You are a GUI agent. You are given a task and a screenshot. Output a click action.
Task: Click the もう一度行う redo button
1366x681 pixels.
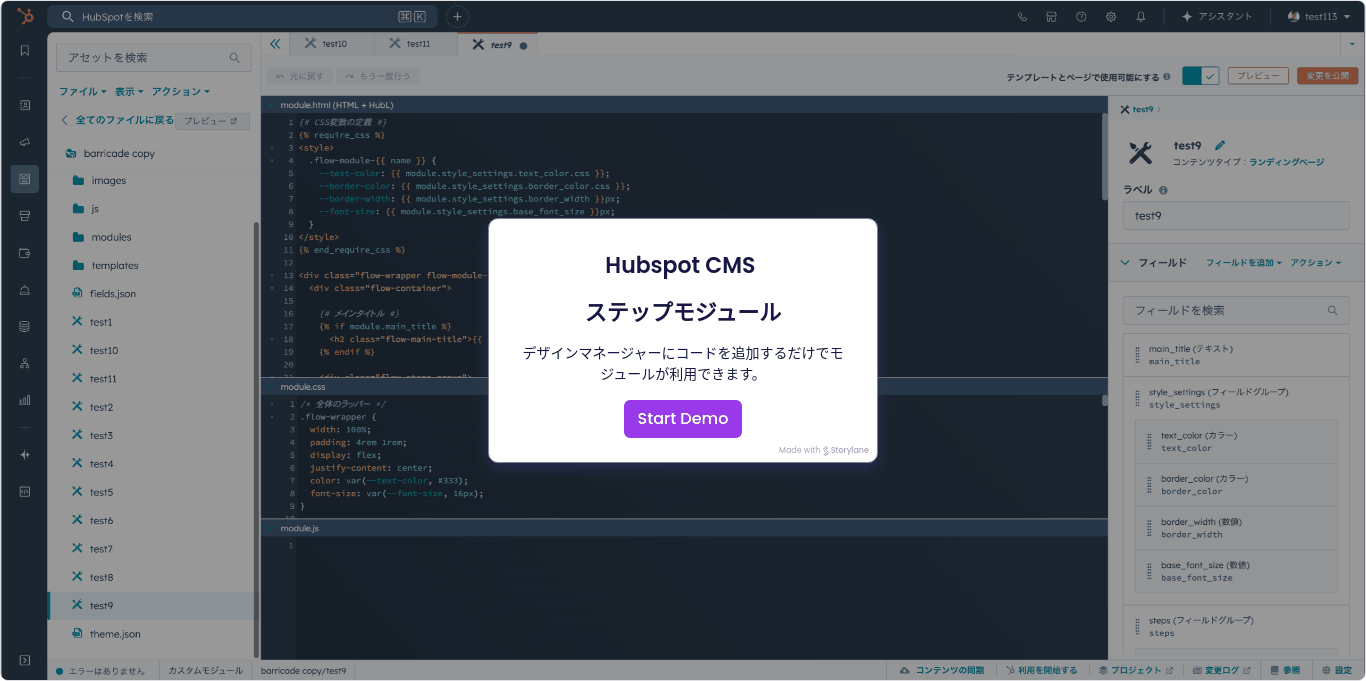point(378,76)
